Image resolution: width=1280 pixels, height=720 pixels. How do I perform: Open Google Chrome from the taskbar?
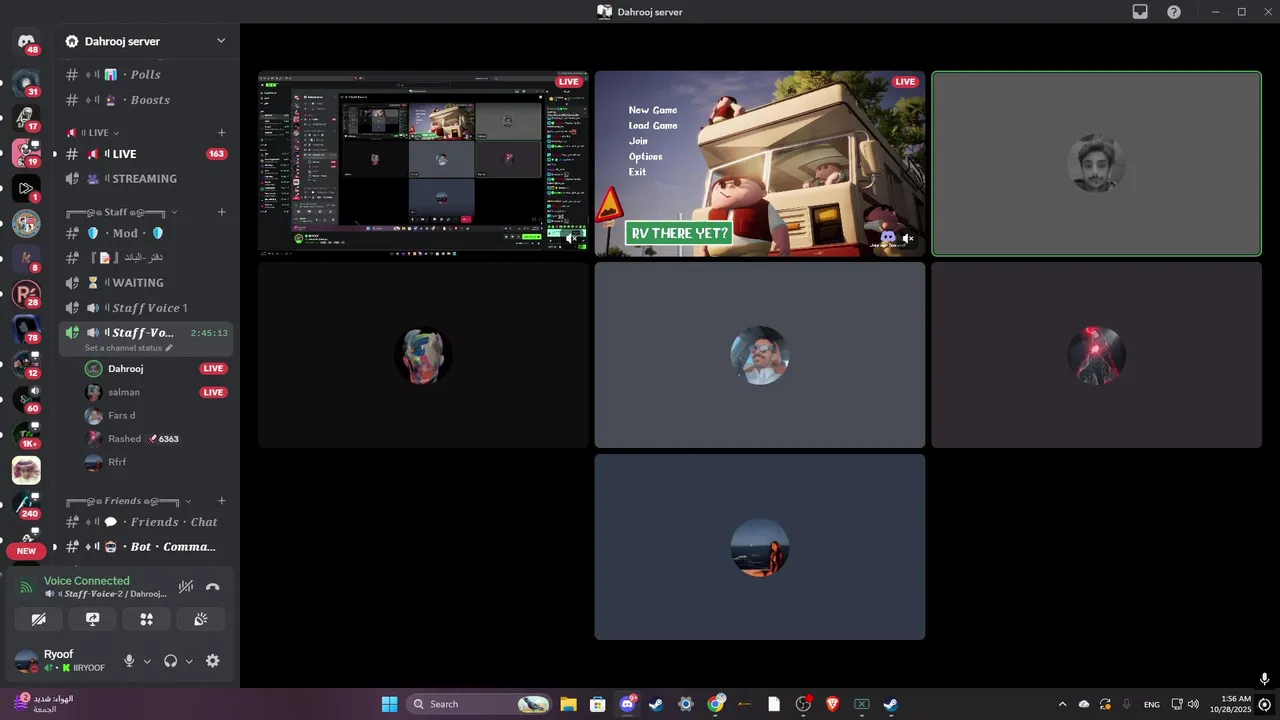716,704
